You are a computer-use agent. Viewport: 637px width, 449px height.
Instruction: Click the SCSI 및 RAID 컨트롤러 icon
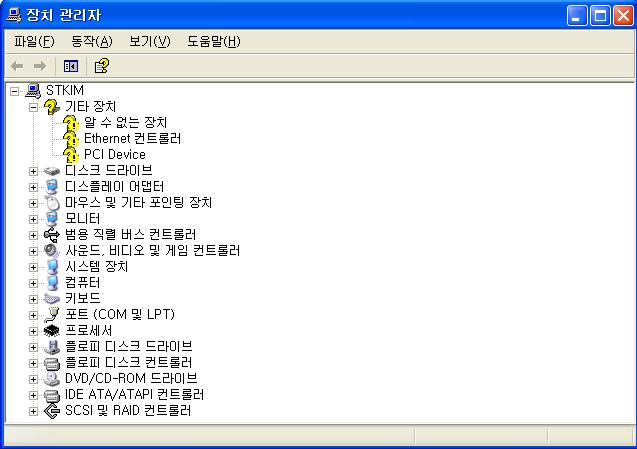[52, 411]
